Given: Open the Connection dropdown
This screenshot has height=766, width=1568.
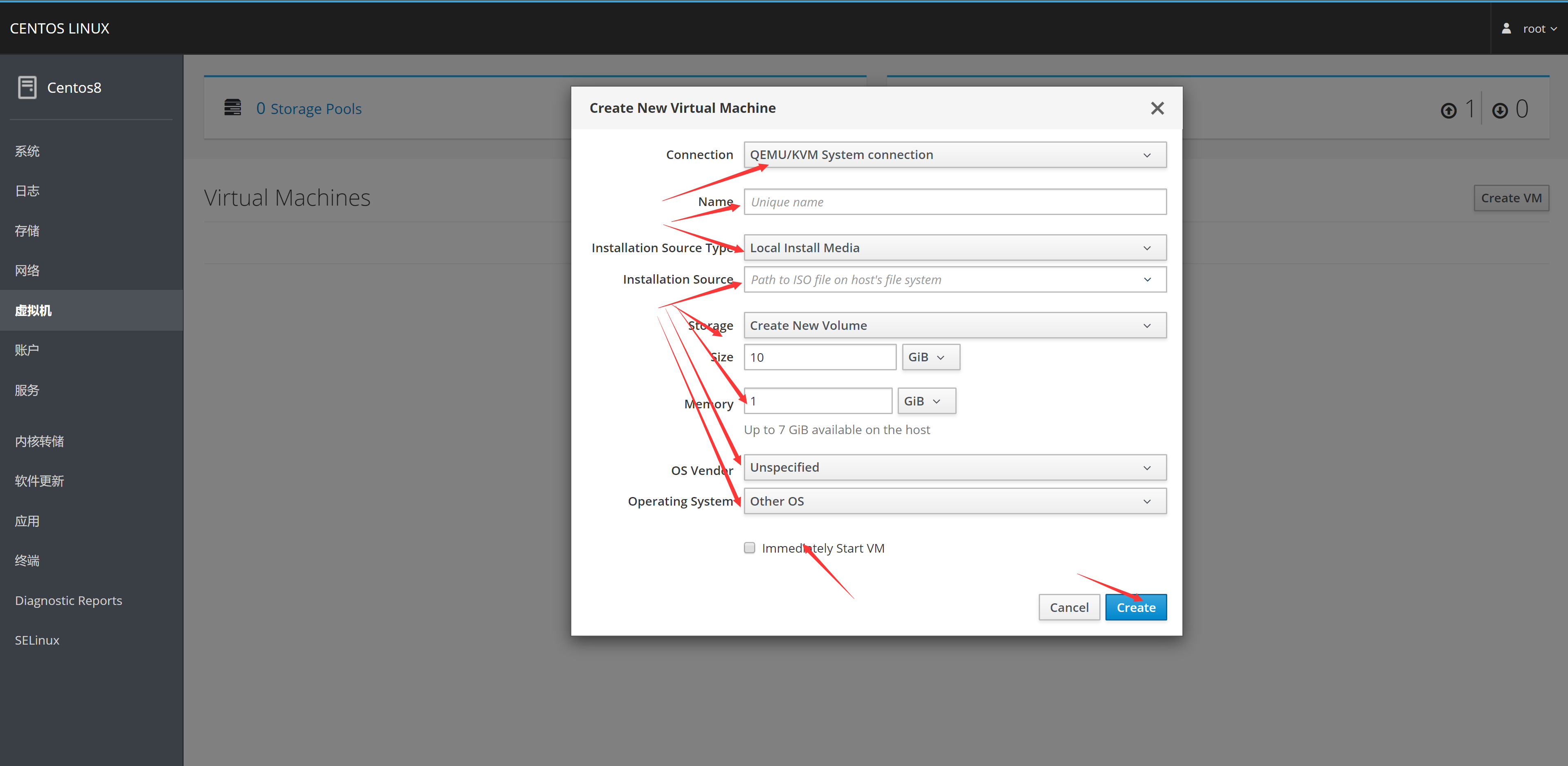Looking at the screenshot, I should point(955,155).
